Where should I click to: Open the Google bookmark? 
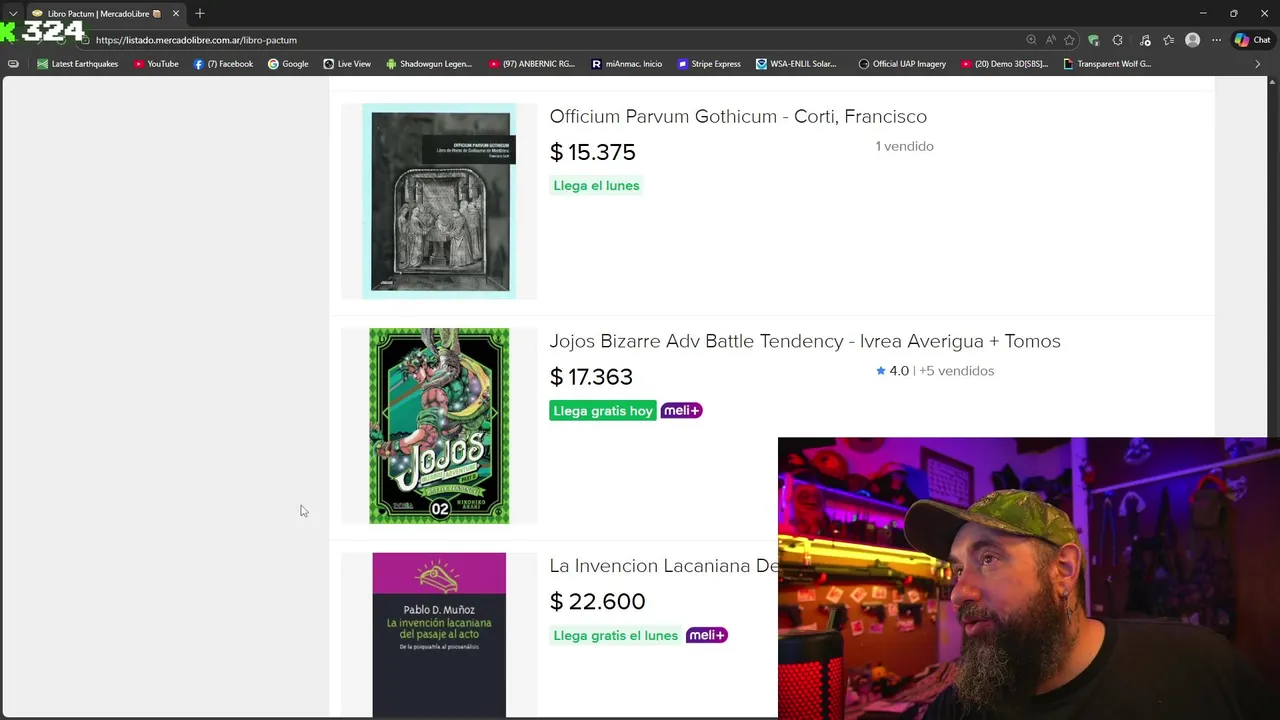coord(288,64)
